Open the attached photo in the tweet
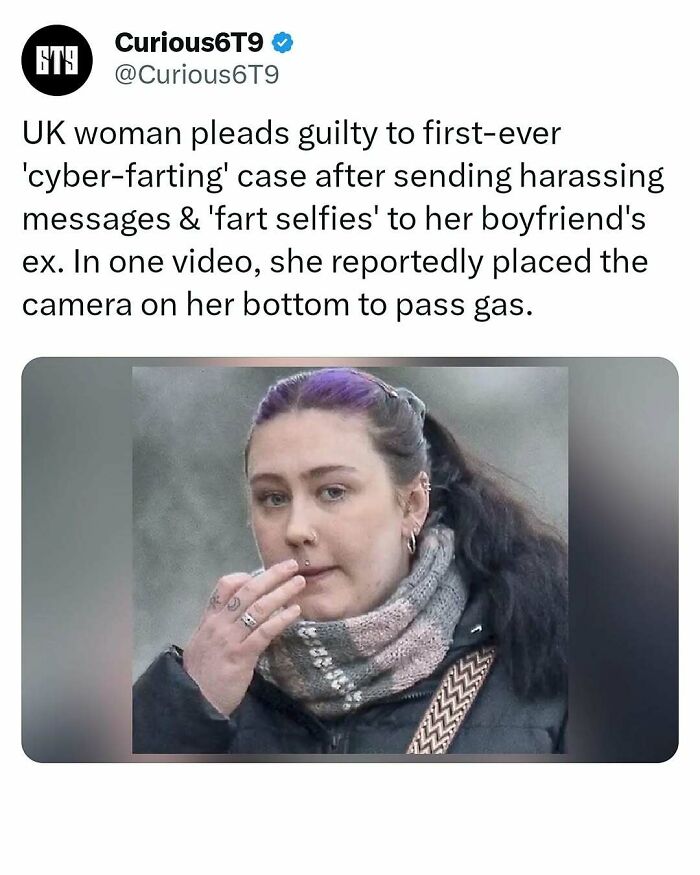This screenshot has width=700, height=875. pos(350,560)
